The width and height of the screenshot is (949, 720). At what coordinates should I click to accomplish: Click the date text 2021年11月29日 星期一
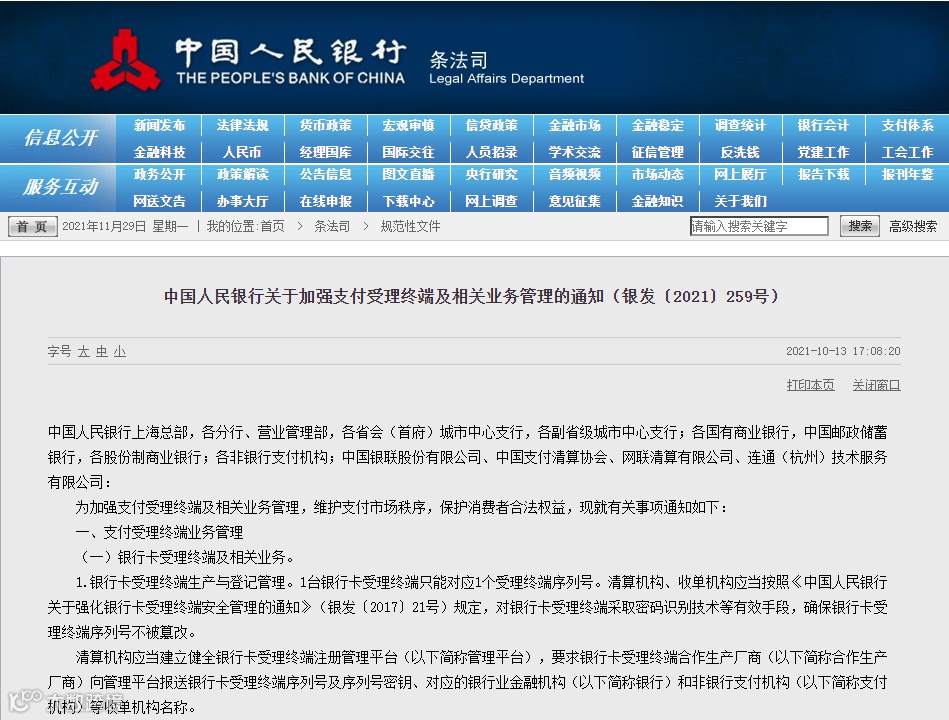125,226
